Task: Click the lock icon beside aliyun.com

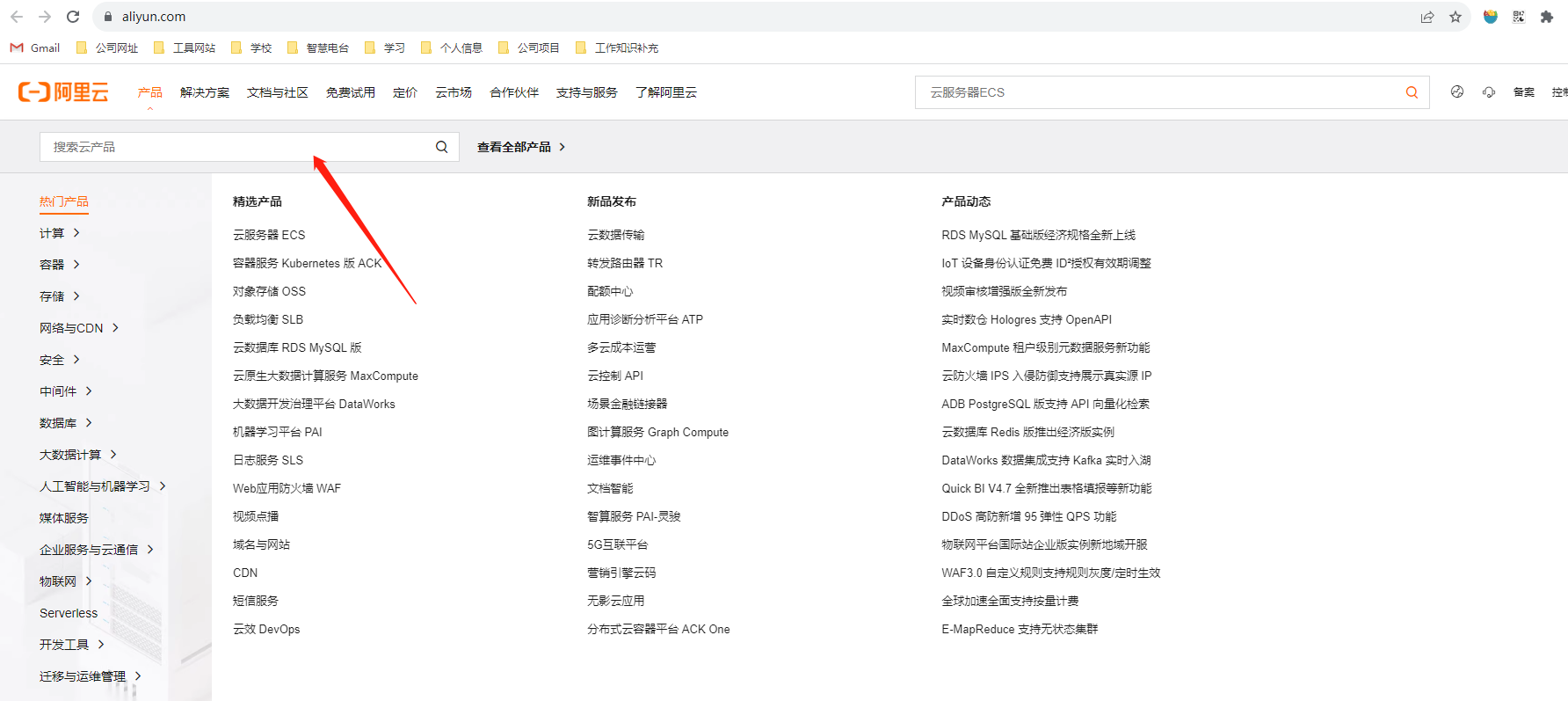Action: (x=108, y=17)
